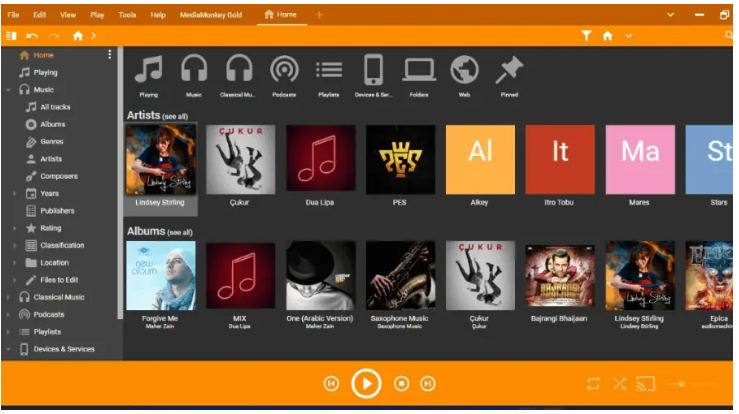Open the dropdown arrow next to home icon
Screen dimensions: 739x414
[x=629, y=36]
